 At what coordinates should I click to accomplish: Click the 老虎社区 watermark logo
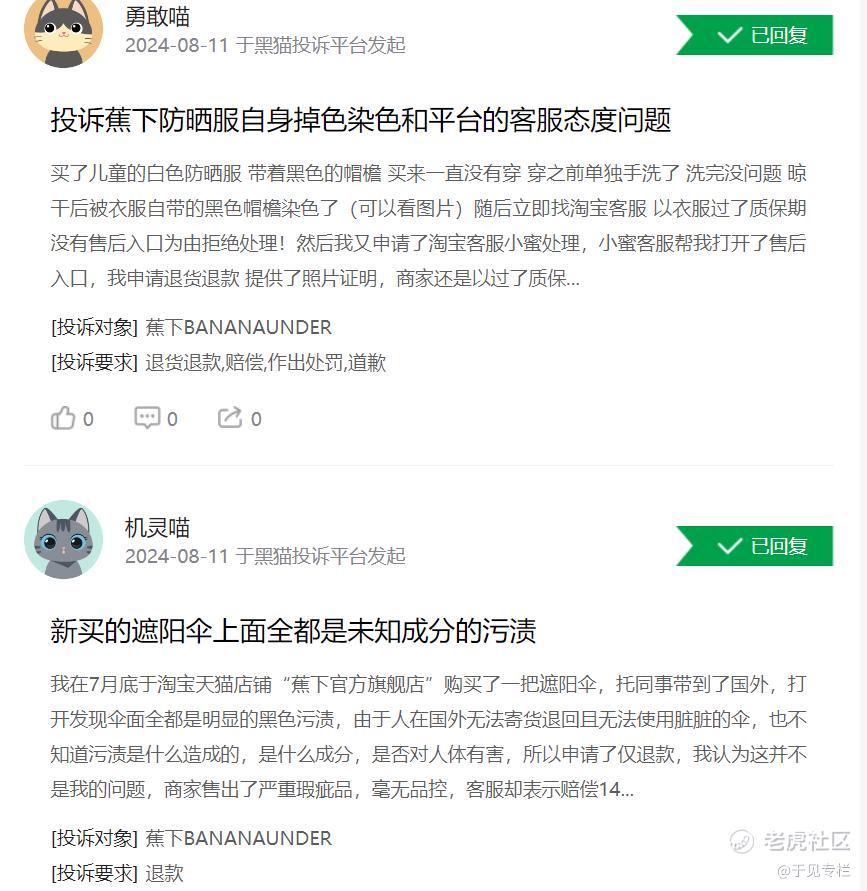coord(790,841)
